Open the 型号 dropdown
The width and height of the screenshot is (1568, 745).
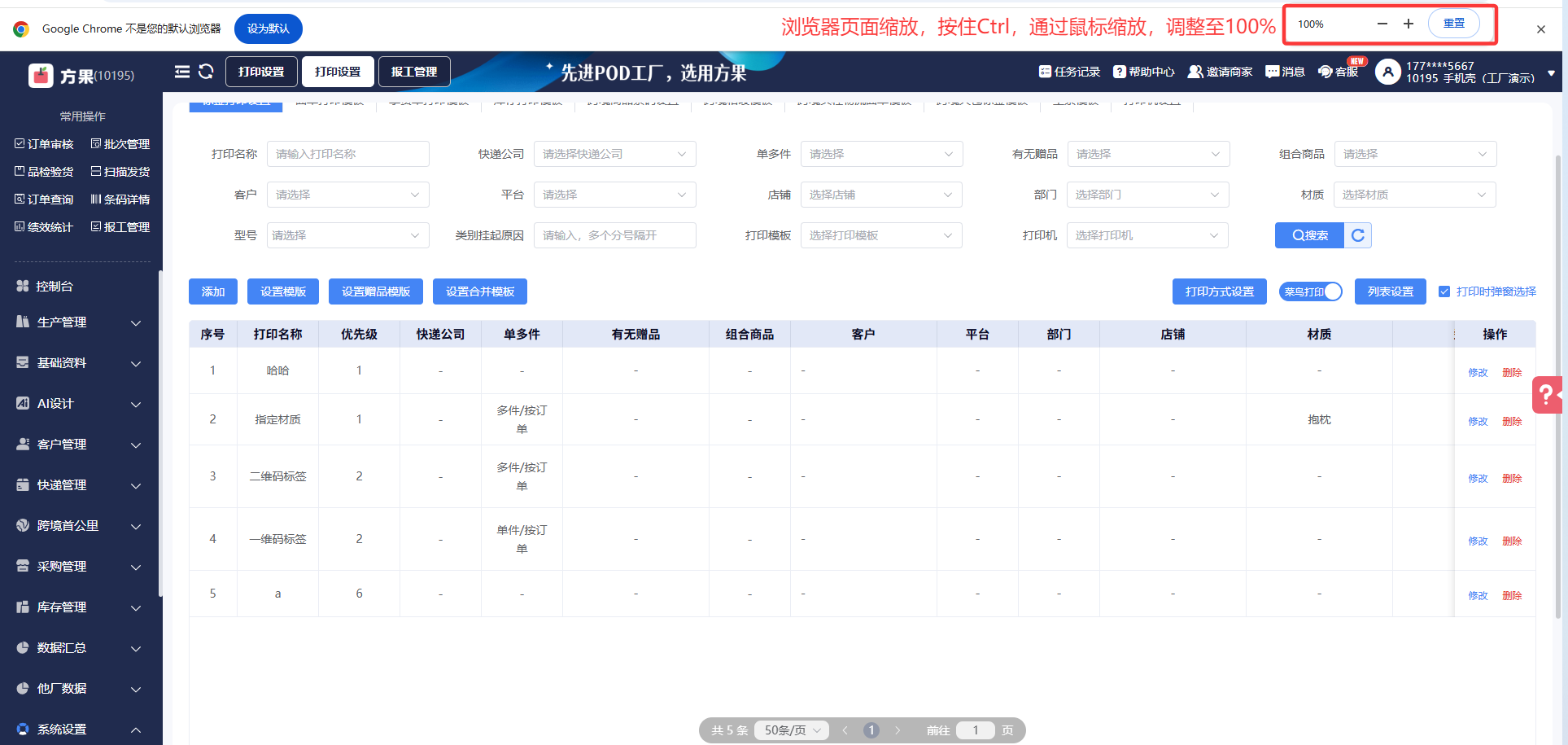(x=348, y=235)
